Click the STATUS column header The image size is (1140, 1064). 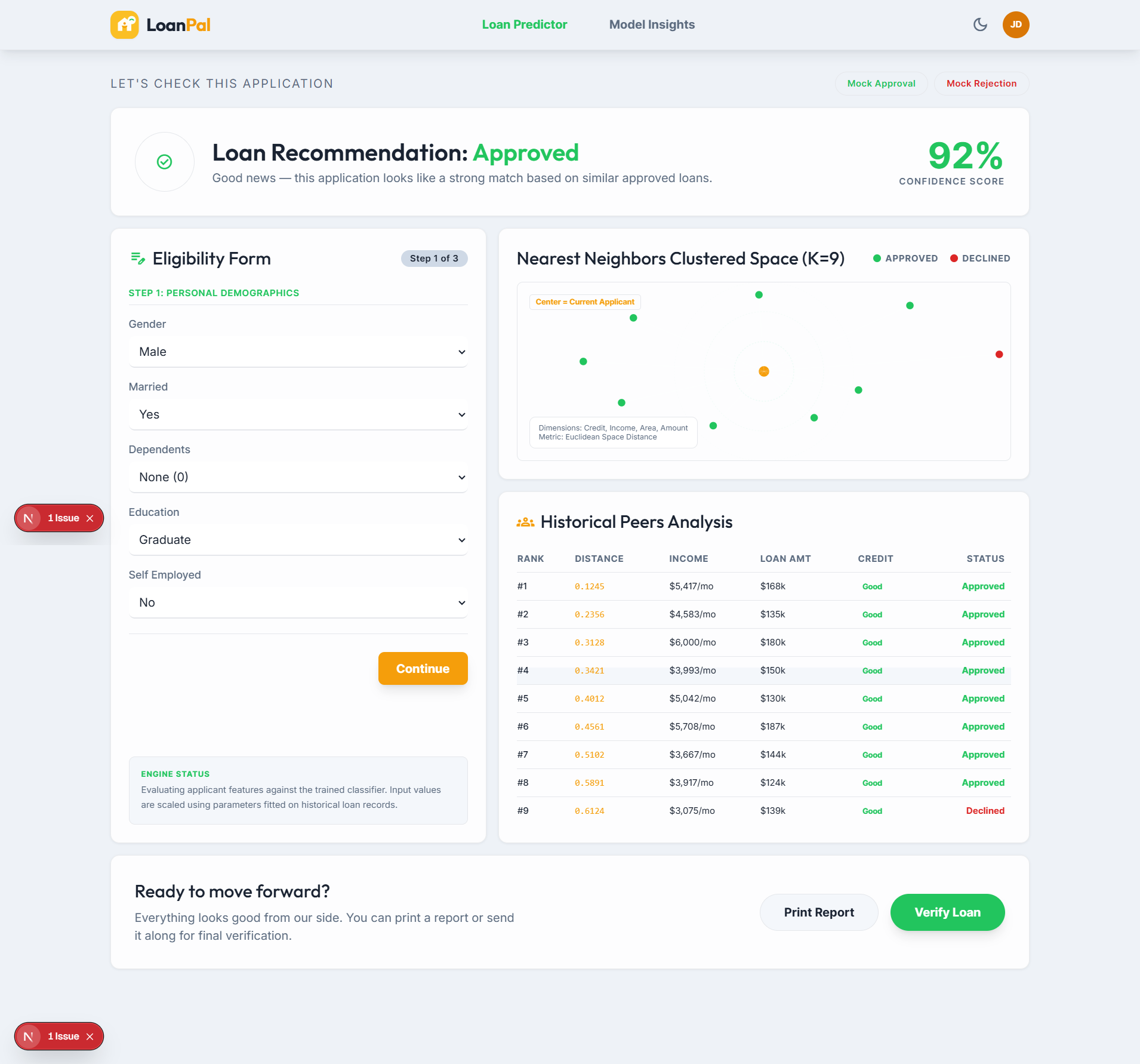coord(985,559)
